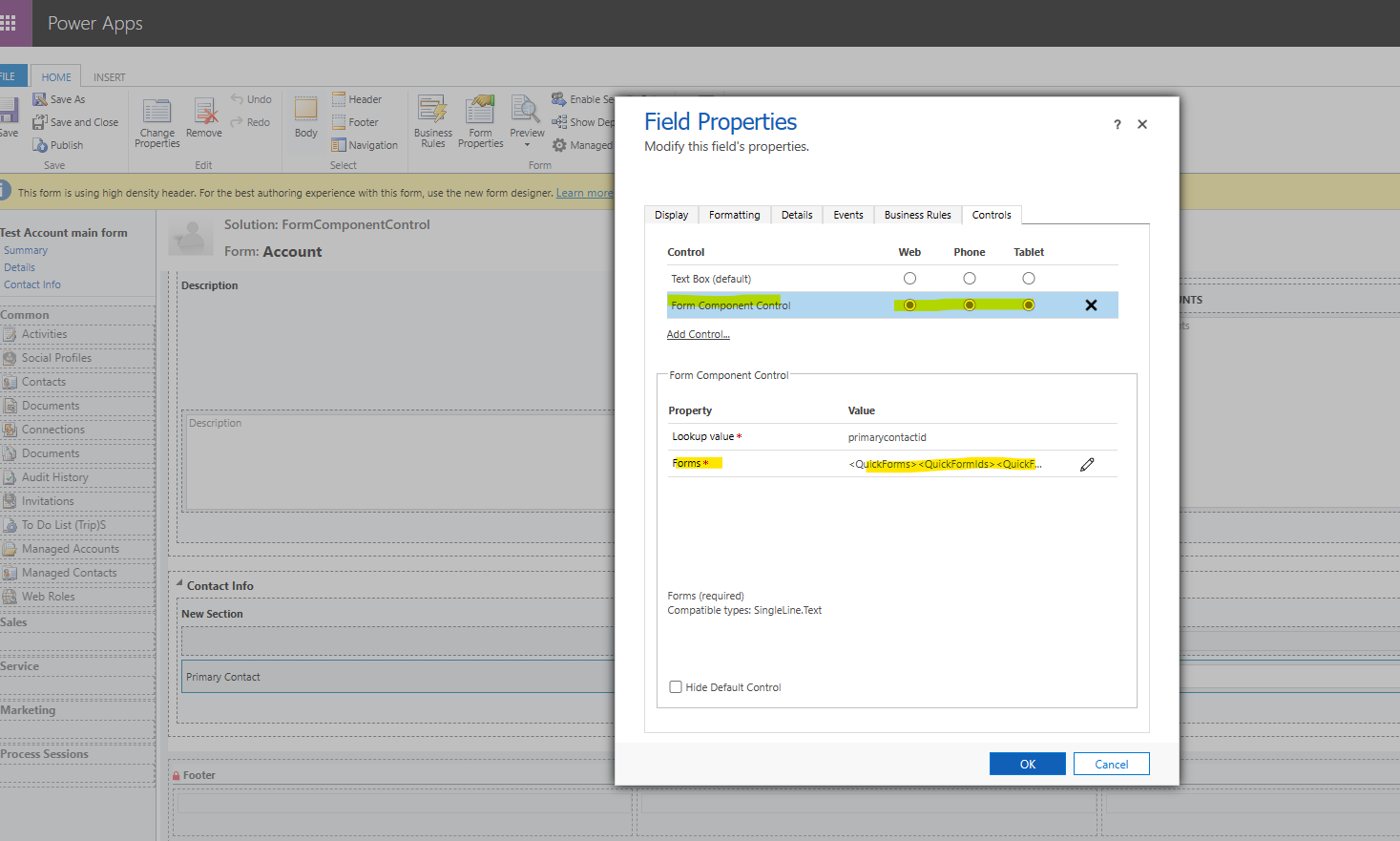The height and width of the screenshot is (841, 1400).
Task: Select the Lookup value primarycontactid text
Action: (888, 437)
